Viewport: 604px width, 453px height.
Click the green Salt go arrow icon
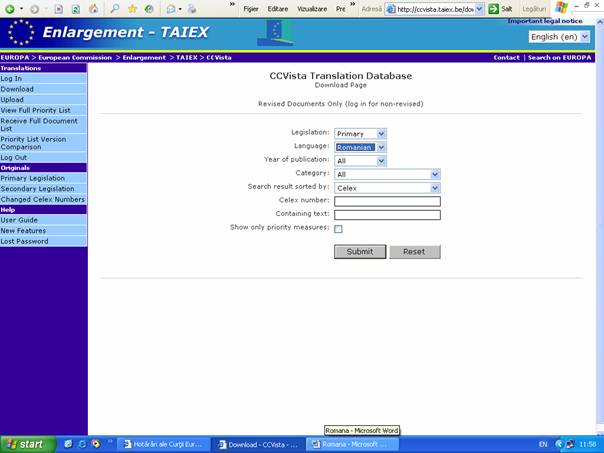point(493,9)
